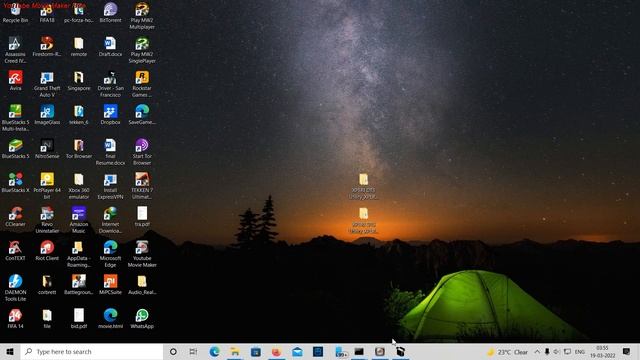Show hidden system tray icons
This screenshot has width=640, height=360.
pos(537,352)
